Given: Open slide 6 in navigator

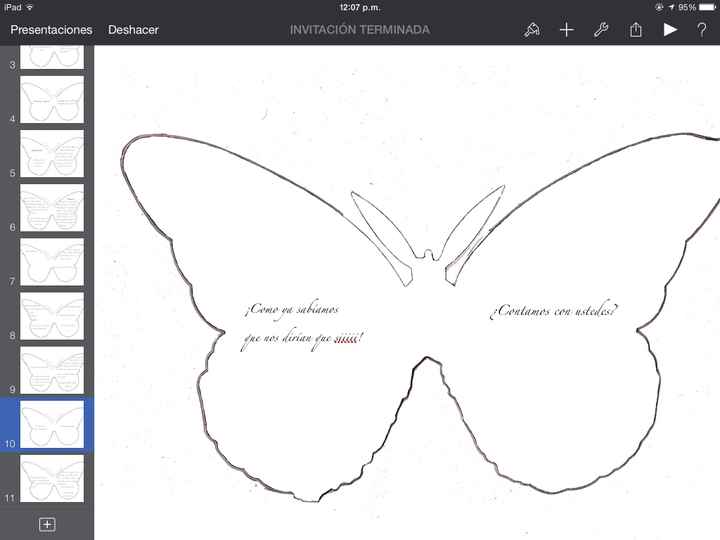Looking at the screenshot, I should coord(52,208).
